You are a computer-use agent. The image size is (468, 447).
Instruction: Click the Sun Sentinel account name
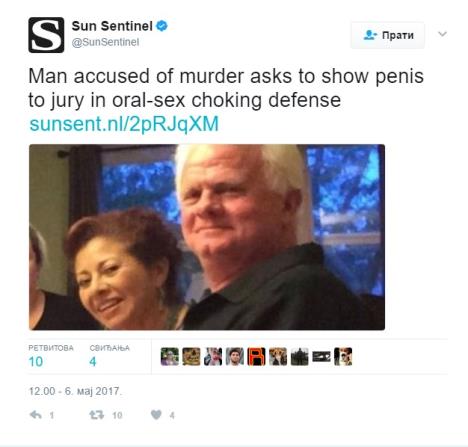pyautogui.click(x=112, y=26)
